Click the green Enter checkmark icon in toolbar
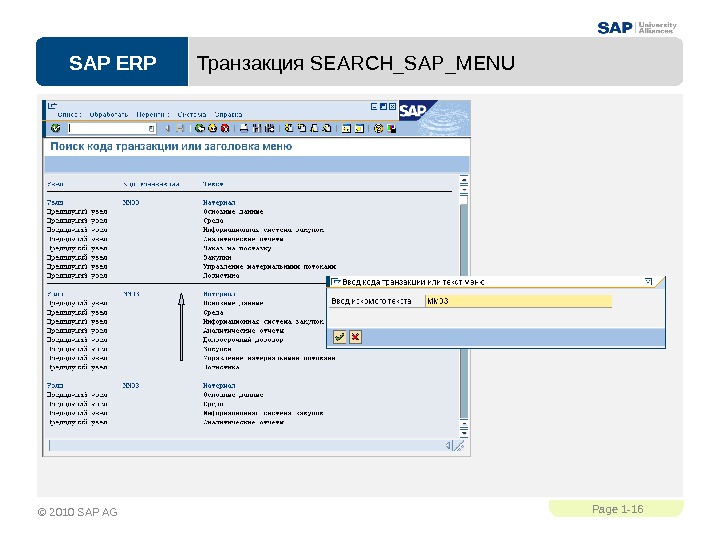The height and width of the screenshot is (540, 720). point(56,128)
